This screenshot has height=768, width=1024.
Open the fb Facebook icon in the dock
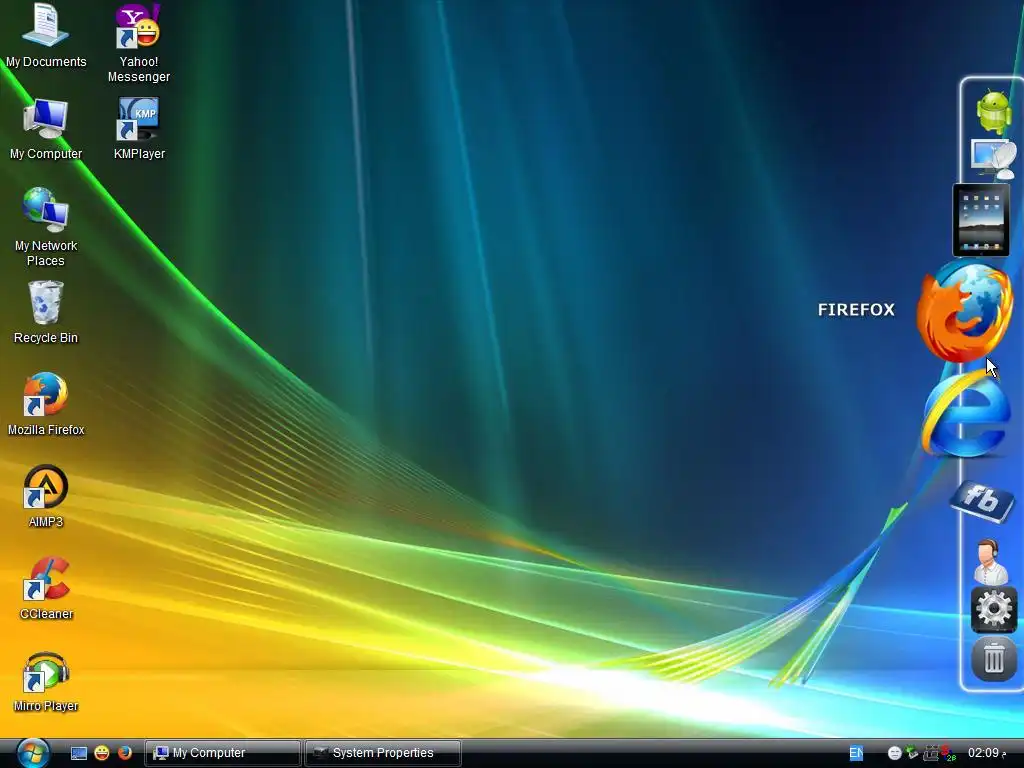tap(982, 502)
